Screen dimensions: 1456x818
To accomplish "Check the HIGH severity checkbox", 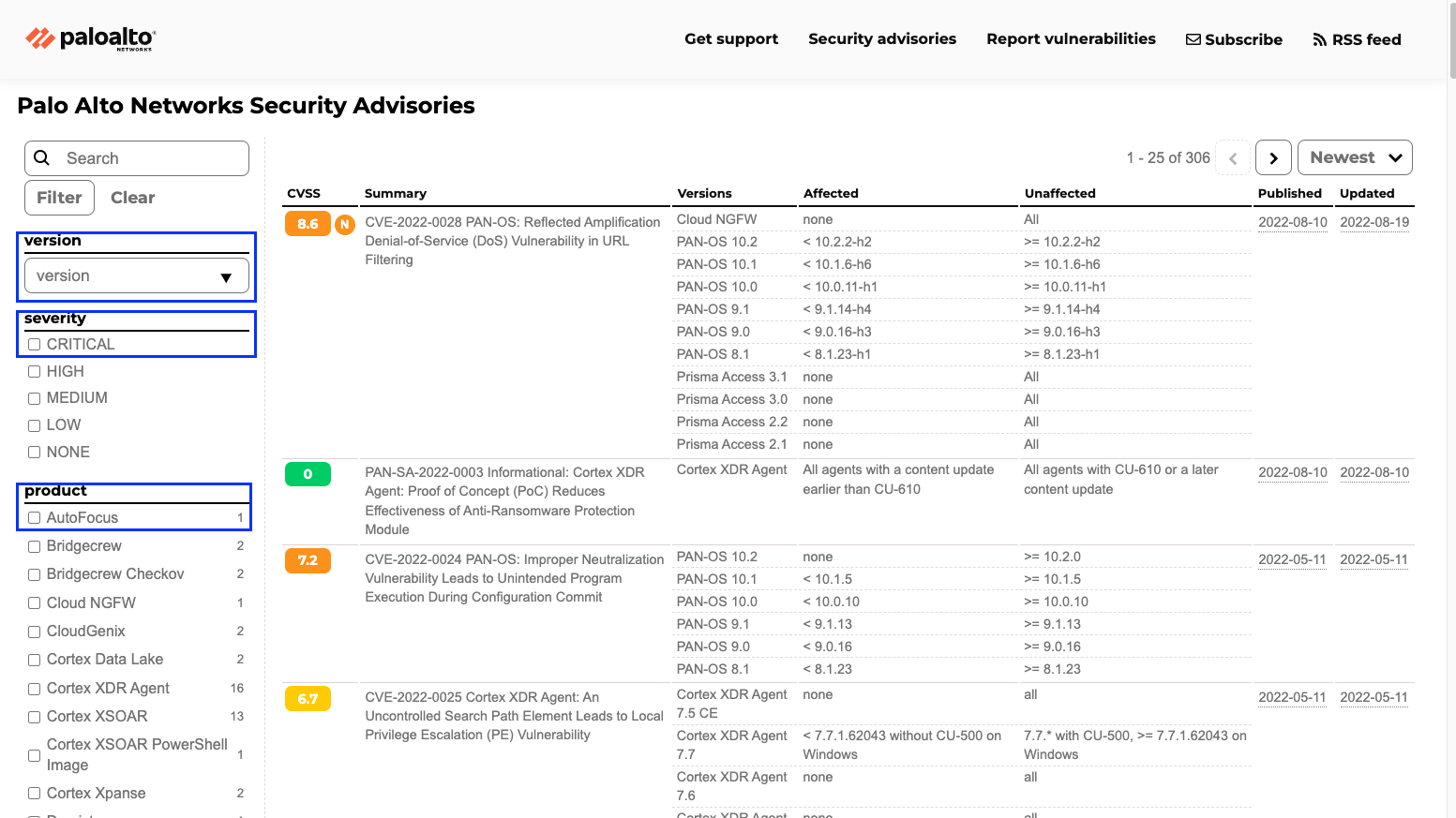I will [x=35, y=372].
